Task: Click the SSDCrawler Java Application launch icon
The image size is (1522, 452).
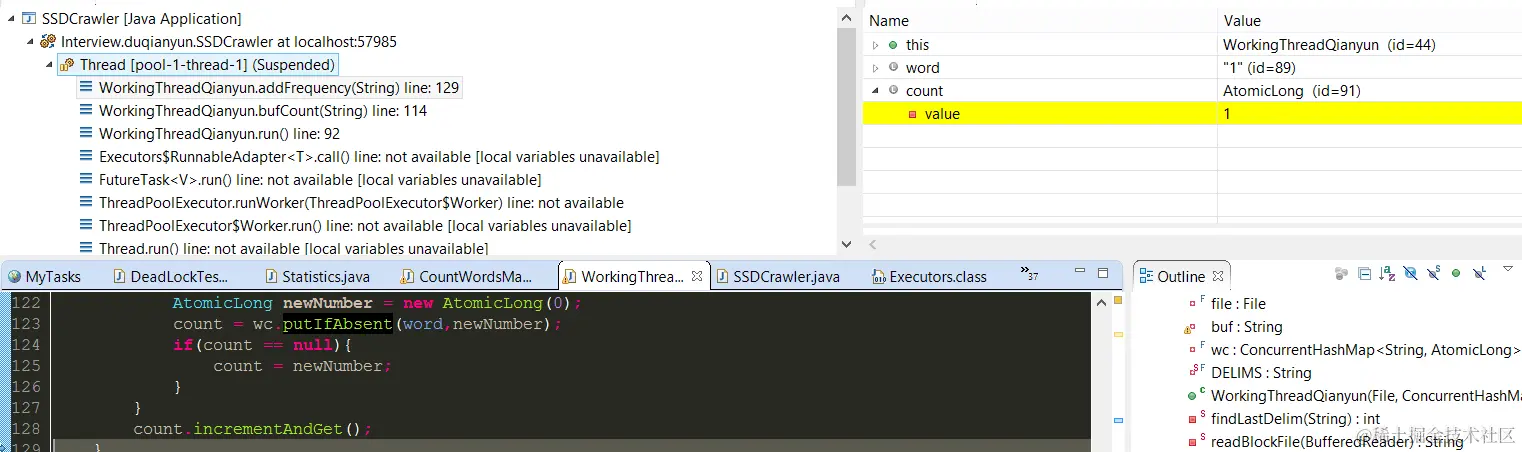Action: point(29,19)
